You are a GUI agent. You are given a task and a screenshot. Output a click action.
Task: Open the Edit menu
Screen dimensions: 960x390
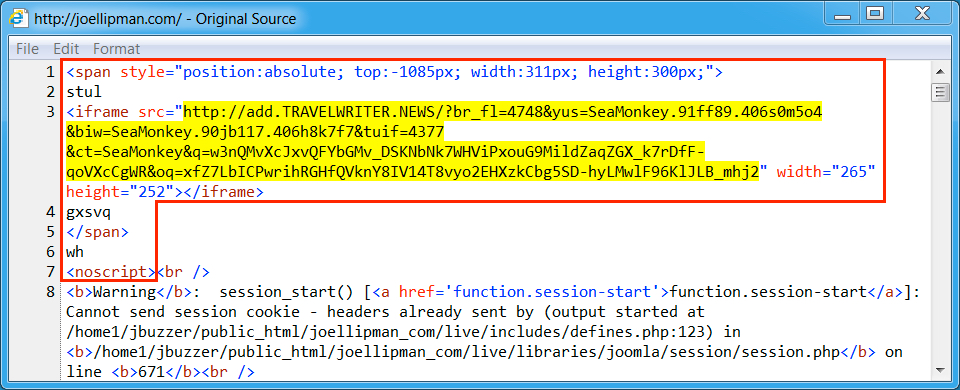(66, 48)
